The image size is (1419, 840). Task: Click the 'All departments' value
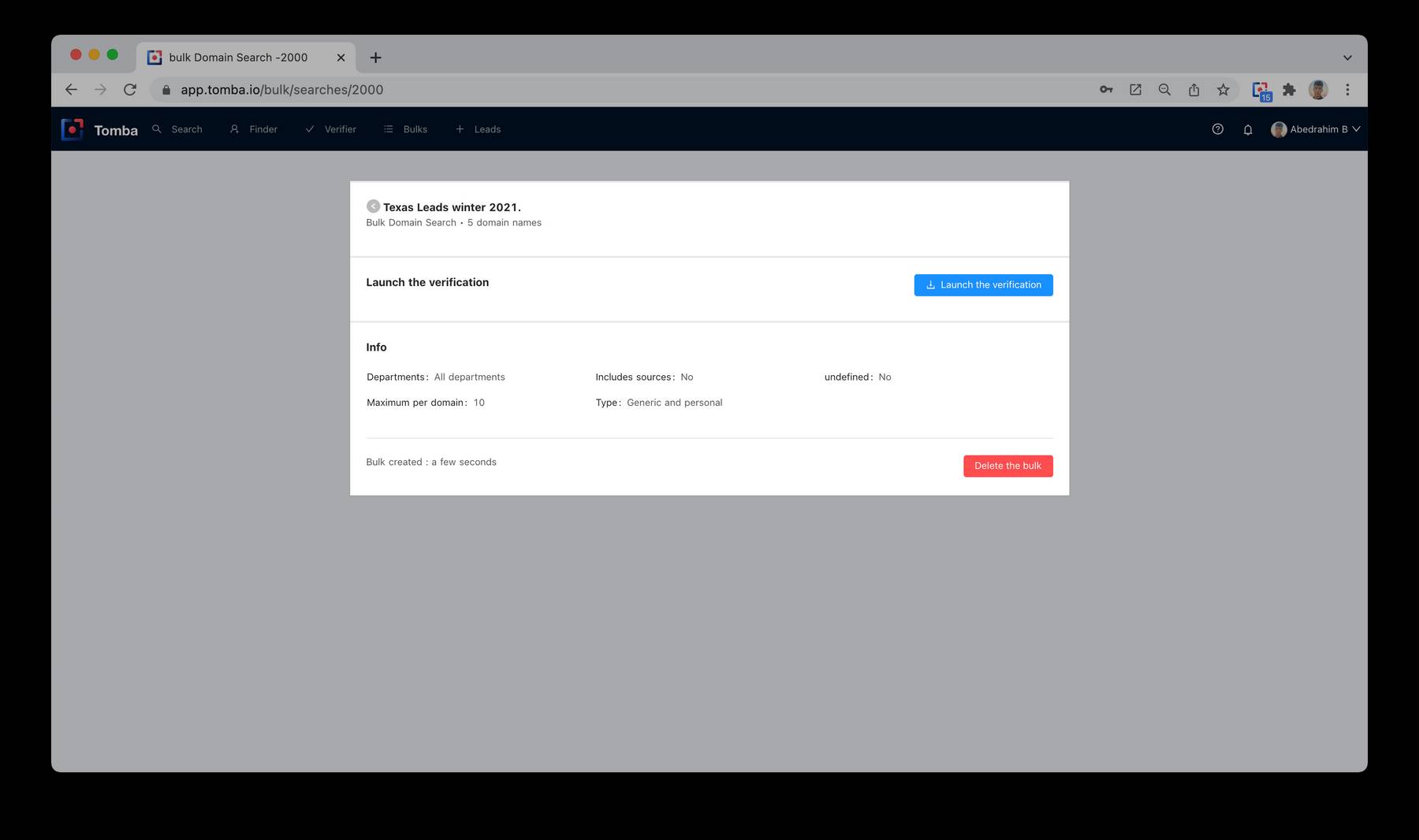470,377
